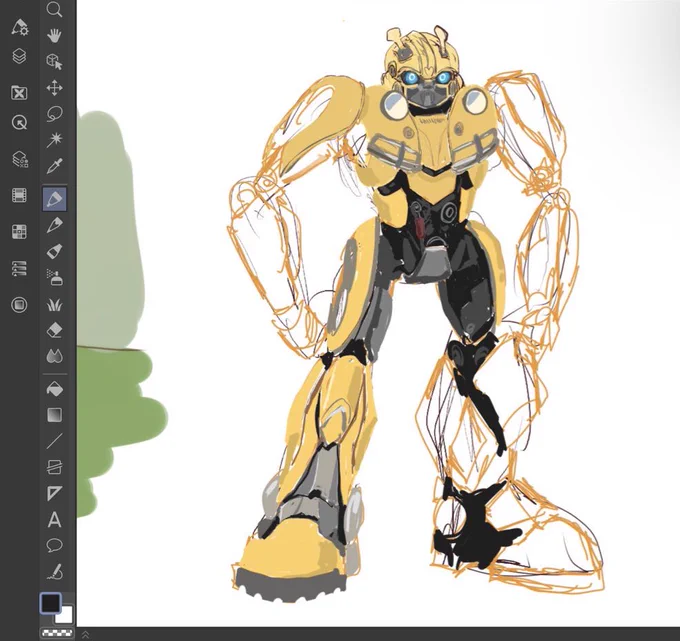Select the Decoration grass tool
The height and width of the screenshot is (641, 680).
(x=54, y=305)
